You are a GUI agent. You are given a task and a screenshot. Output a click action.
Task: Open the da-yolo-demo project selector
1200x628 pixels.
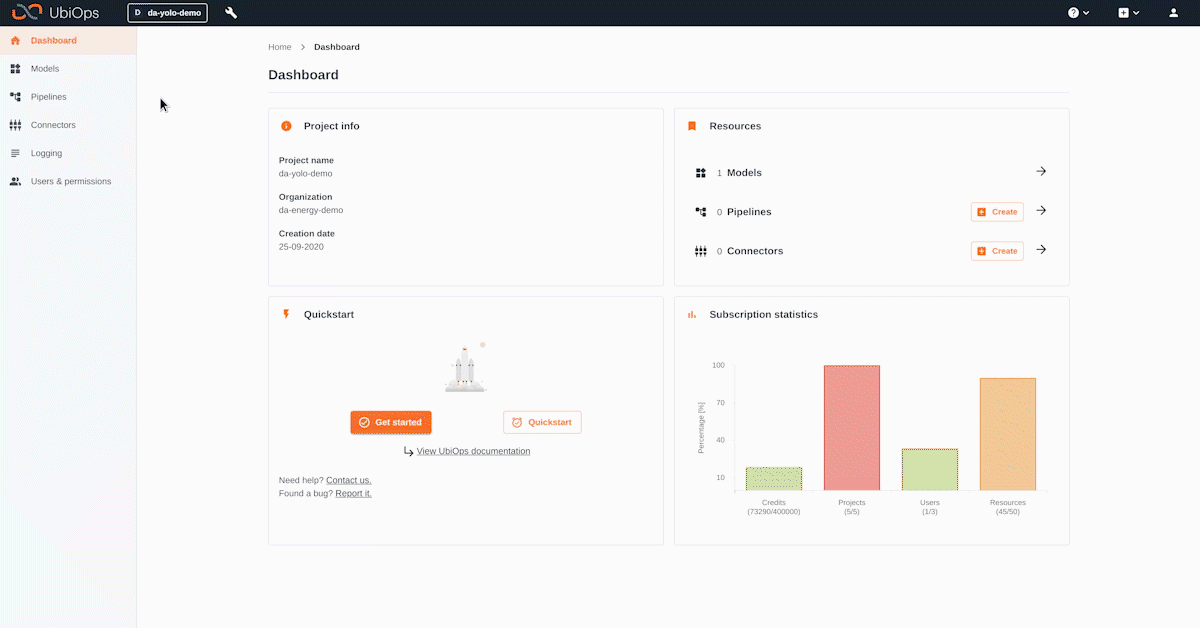coord(168,13)
